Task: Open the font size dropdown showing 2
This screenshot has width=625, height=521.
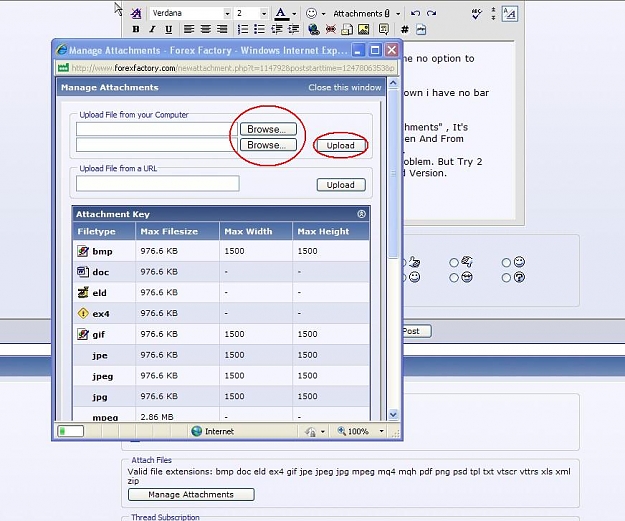Action: [264, 14]
